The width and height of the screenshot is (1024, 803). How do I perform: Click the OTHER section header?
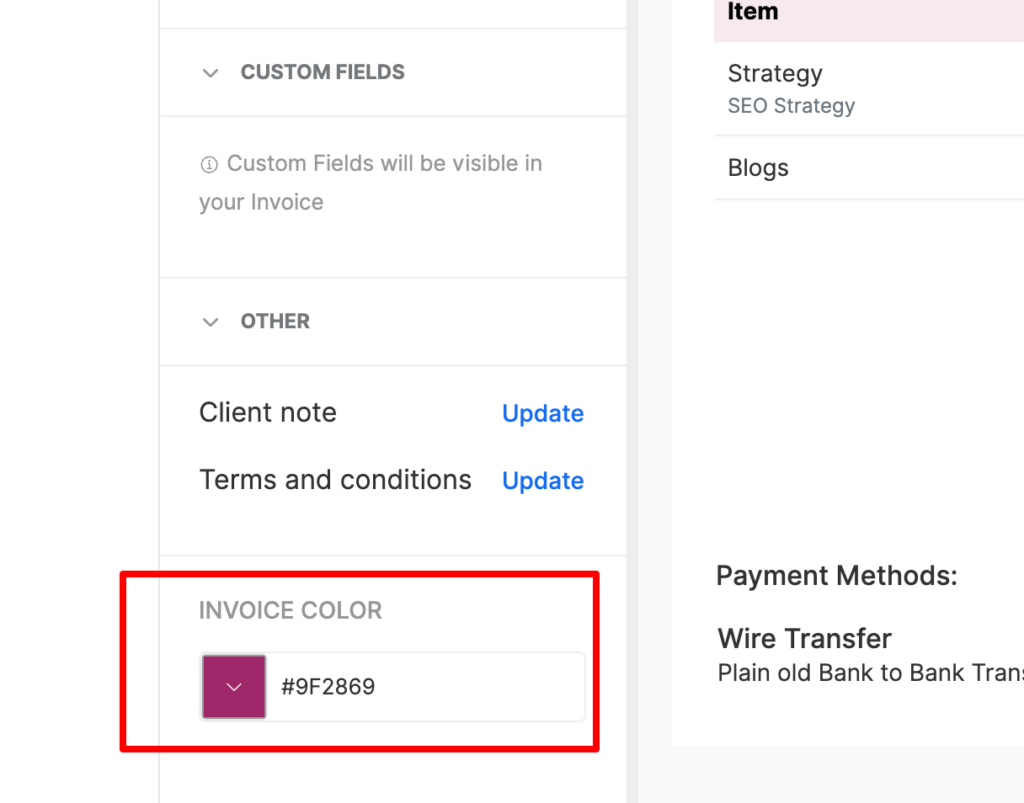pyautogui.click(x=275, y=321)
